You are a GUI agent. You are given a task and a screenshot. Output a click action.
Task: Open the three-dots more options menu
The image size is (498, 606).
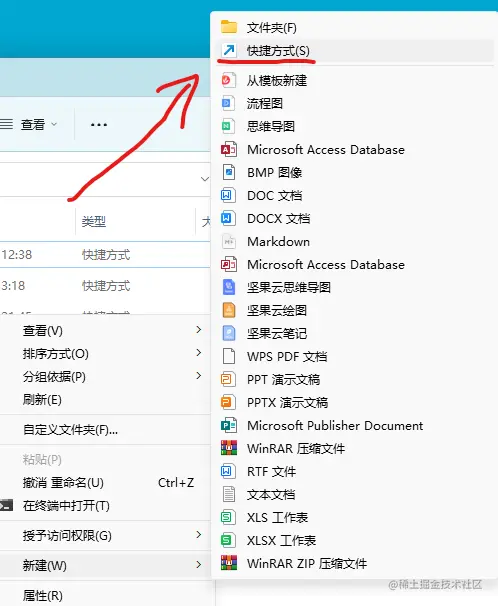pos(99,124)
